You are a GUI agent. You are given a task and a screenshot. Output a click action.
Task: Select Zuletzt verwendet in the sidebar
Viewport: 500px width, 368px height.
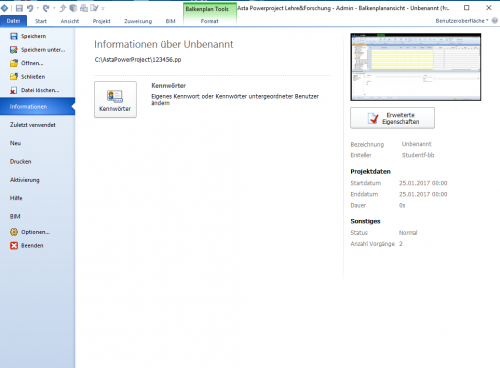click(x=33, y=125)
